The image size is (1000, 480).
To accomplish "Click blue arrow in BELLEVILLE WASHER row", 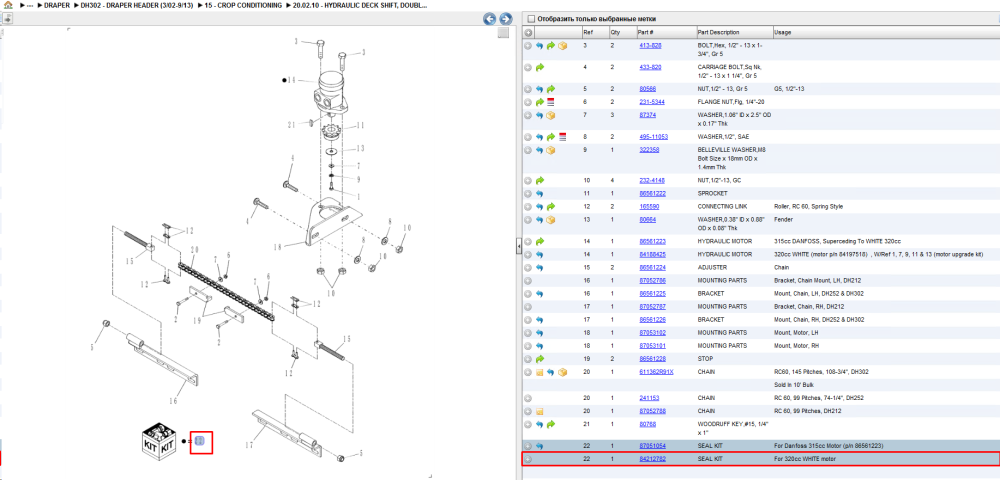I will coord(540,150).
